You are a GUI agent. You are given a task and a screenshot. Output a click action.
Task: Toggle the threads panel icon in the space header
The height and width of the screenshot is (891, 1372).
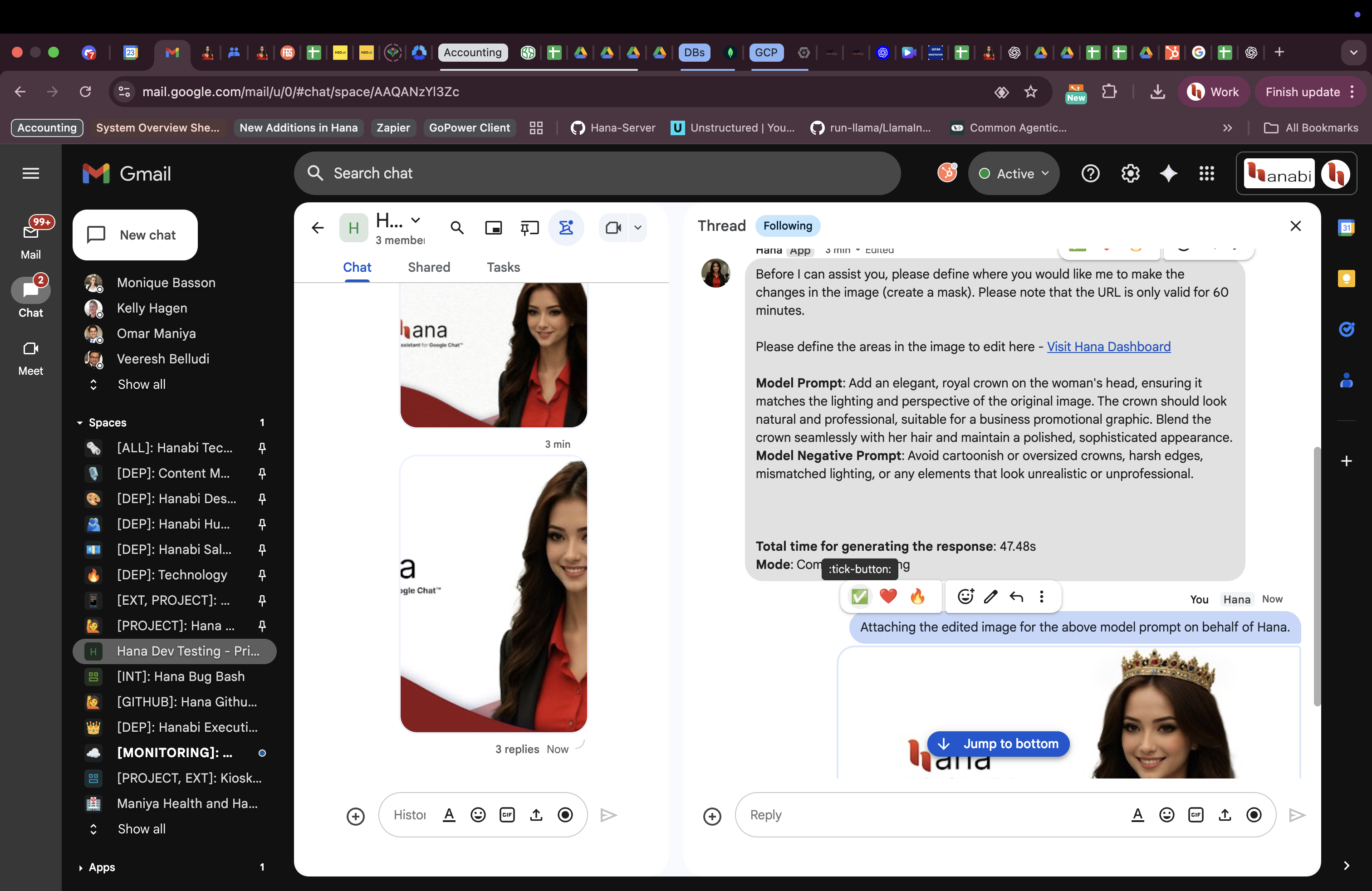(x=566, y=228)
